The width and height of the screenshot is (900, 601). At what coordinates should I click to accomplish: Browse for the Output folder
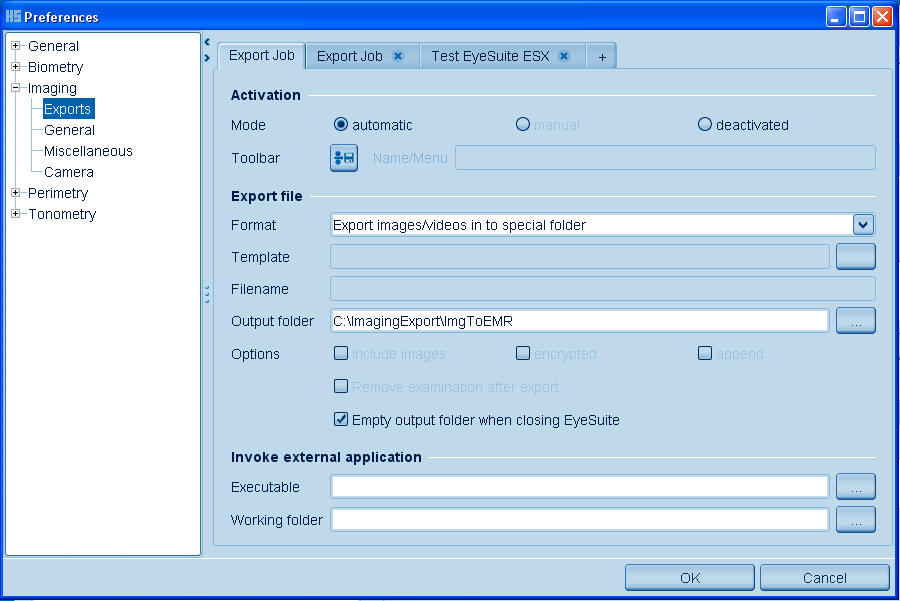pyautogui.click(x=856, y=321)
